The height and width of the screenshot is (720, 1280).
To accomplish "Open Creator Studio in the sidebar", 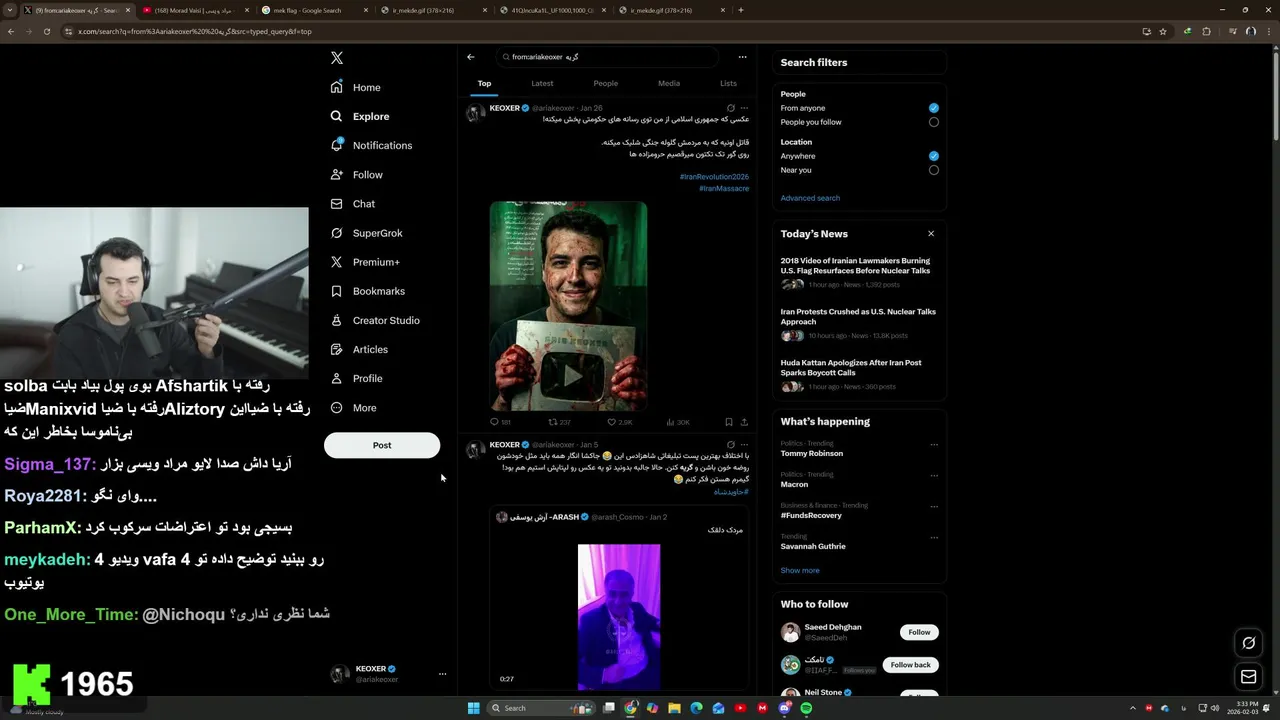I will tap(374, 320).
